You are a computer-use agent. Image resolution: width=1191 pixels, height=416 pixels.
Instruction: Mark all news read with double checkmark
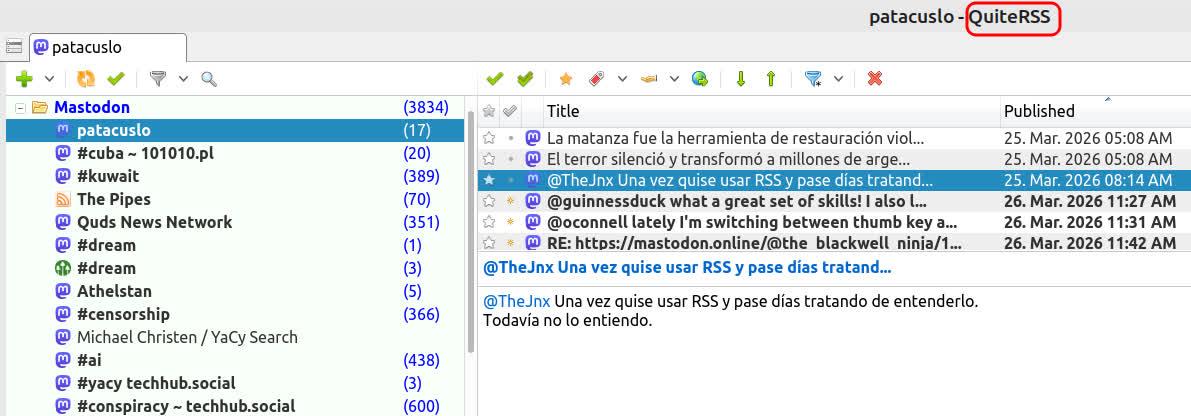pyautogui.click(x=525, y=78)
